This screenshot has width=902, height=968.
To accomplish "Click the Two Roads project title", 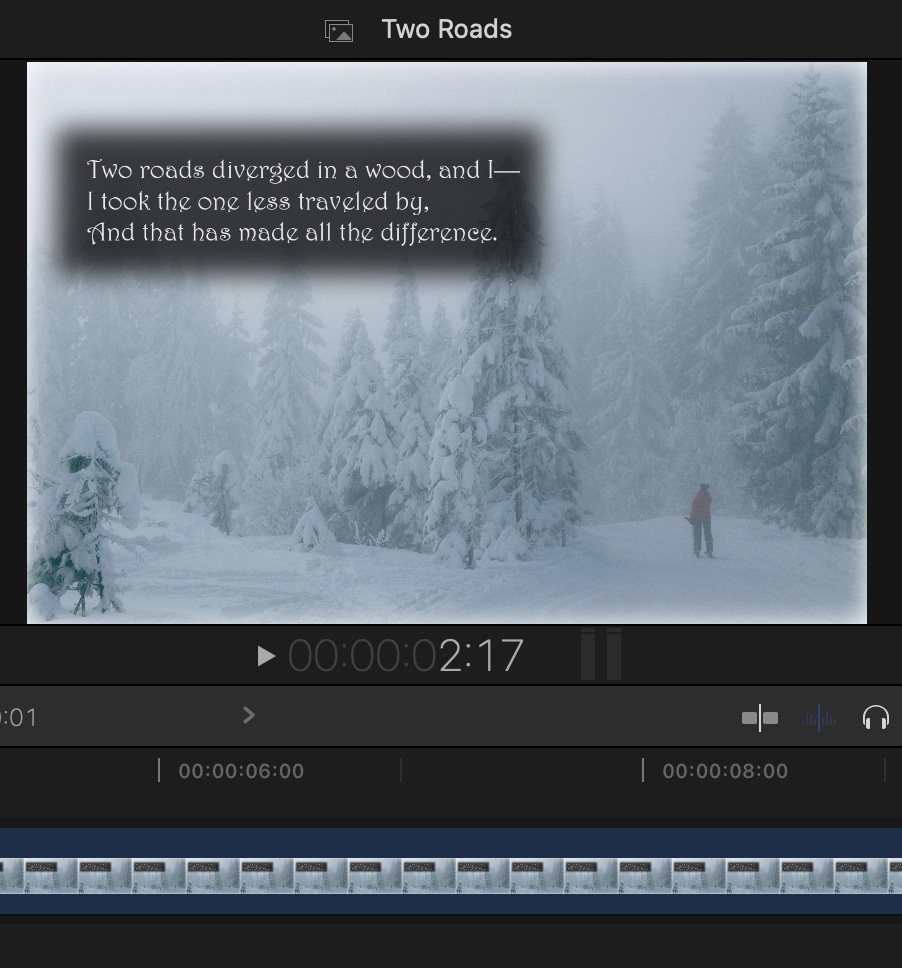I will pos(446,30).
